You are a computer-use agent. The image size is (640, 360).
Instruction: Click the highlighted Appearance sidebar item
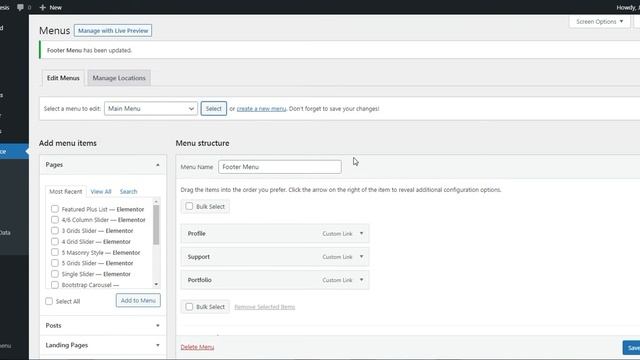pyautogui.click(x=14, y=151)
